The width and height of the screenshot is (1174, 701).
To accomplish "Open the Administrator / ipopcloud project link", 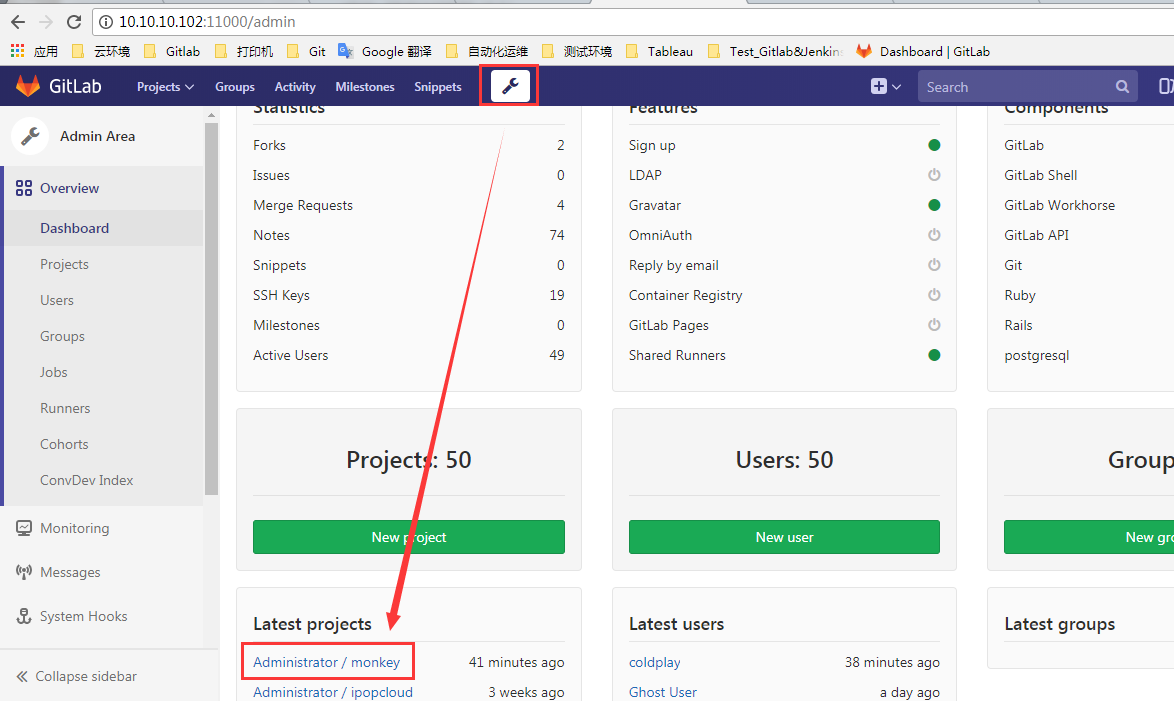I will click(x=332, y=692).
